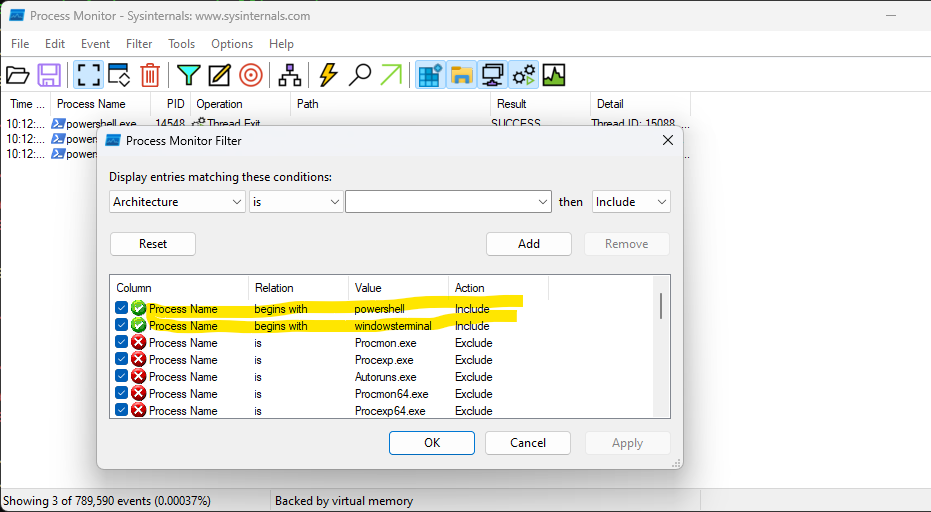931x512 pixels.
Task: Click the Process Name column header in main window
Action: click(100, 104)
